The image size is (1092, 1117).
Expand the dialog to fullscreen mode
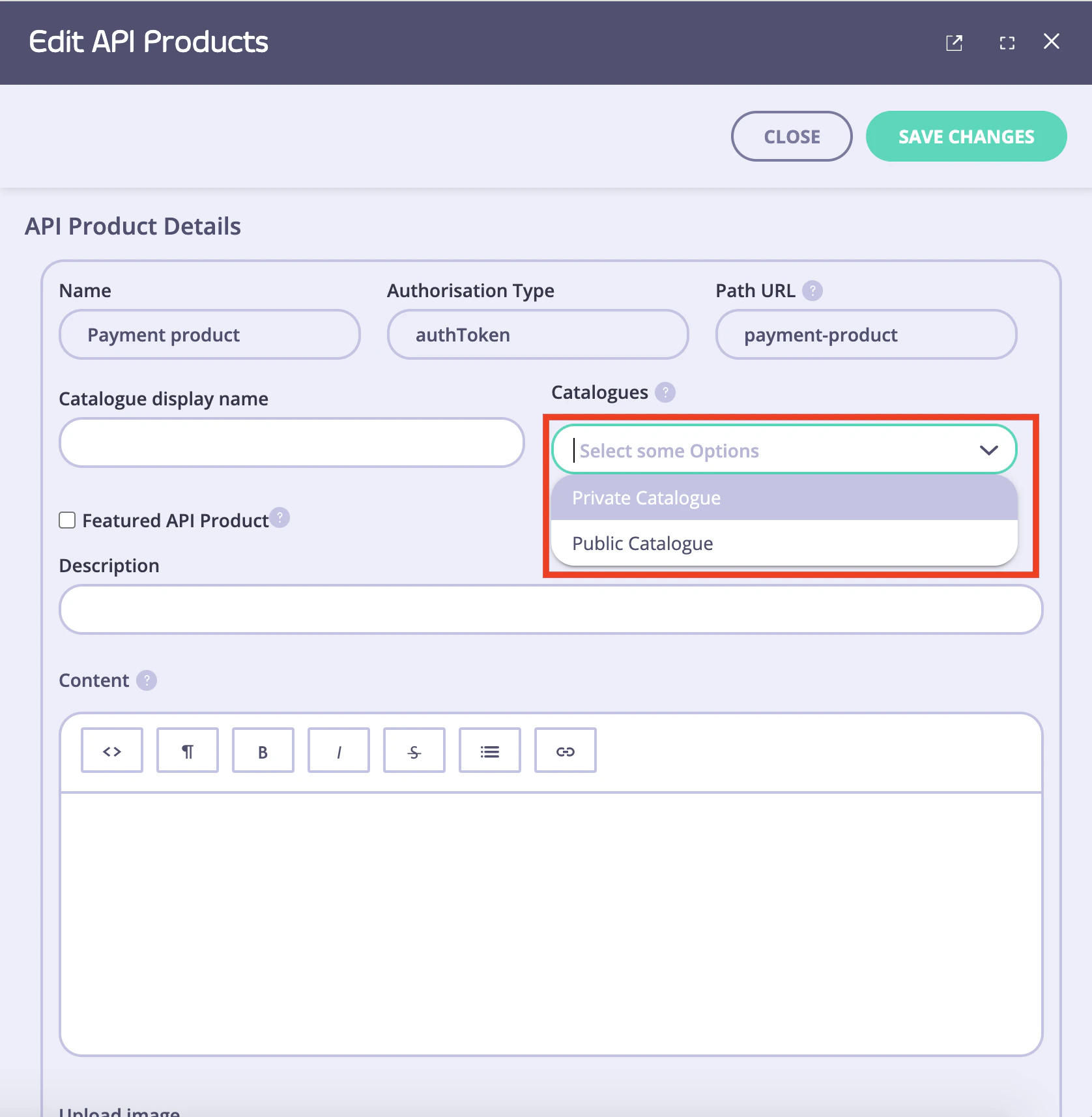(1006, 42)
